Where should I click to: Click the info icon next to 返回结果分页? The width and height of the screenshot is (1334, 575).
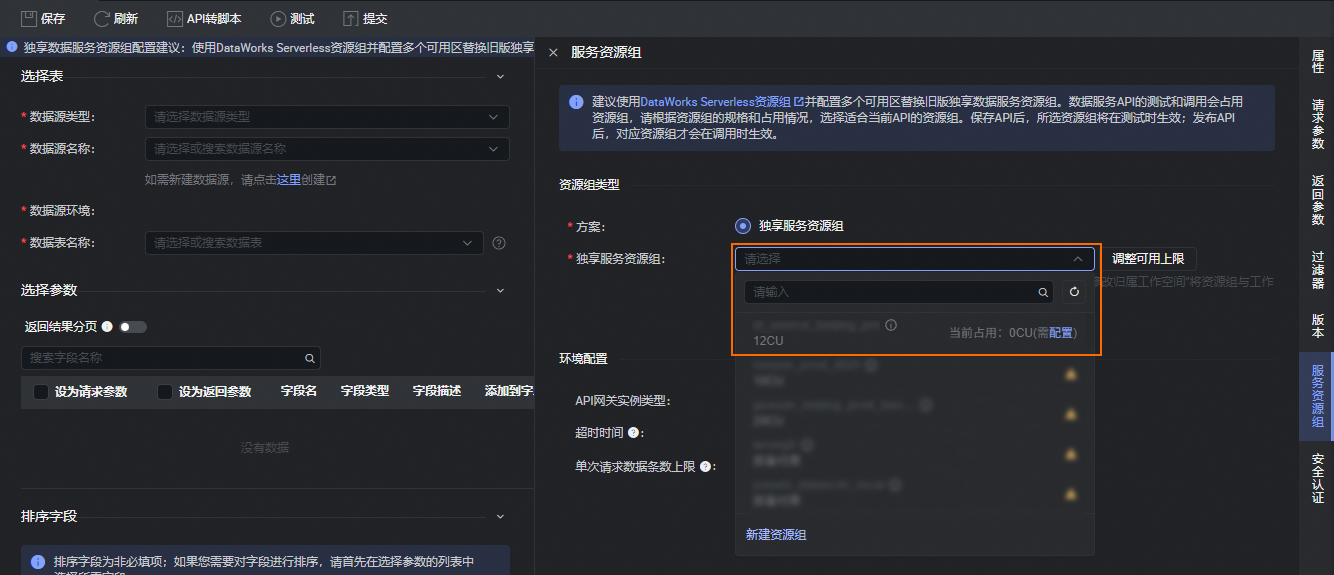tap(107, 327)
